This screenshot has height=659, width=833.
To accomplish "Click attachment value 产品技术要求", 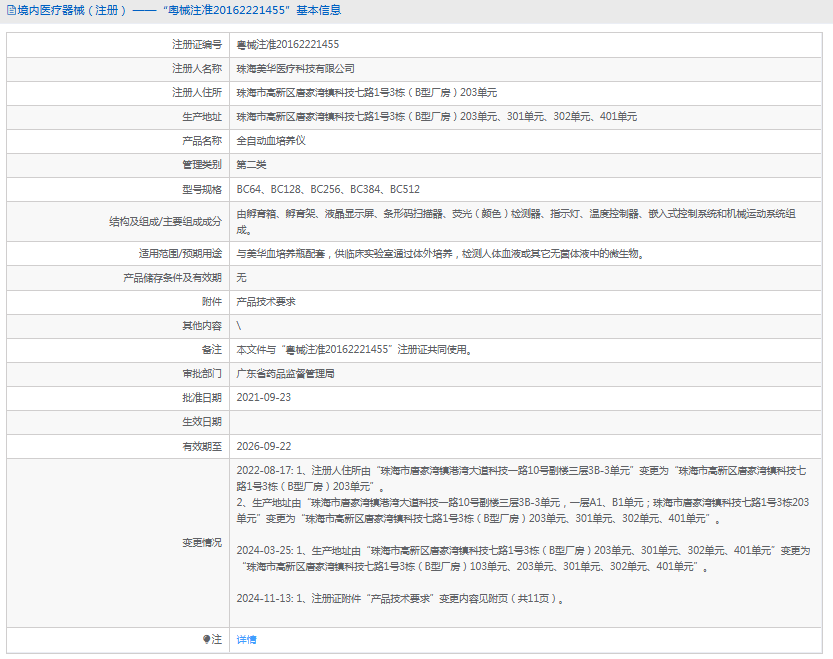I will tap(266, 302).
